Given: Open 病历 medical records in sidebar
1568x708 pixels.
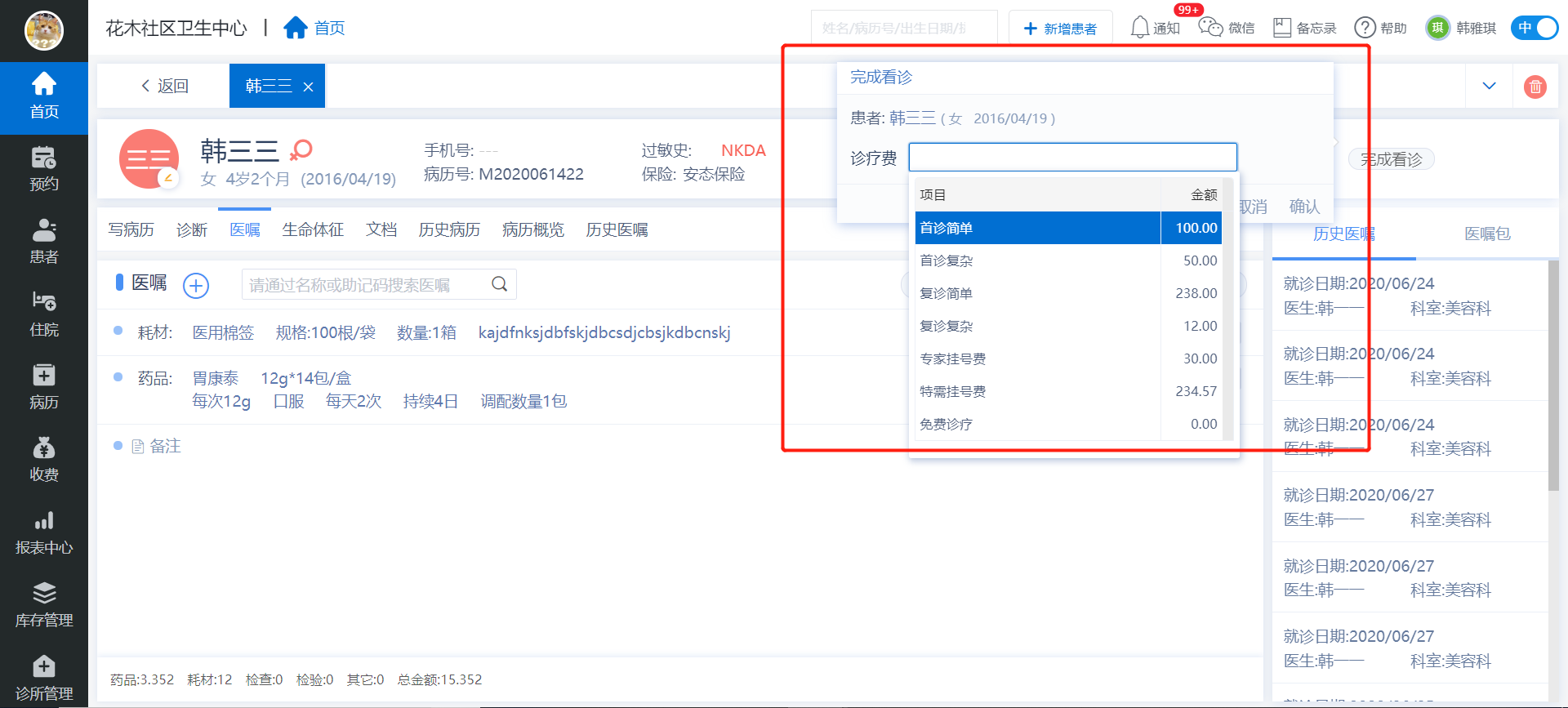Looking at the screenshot, I should pyautogui.click(x=44, y=388).
